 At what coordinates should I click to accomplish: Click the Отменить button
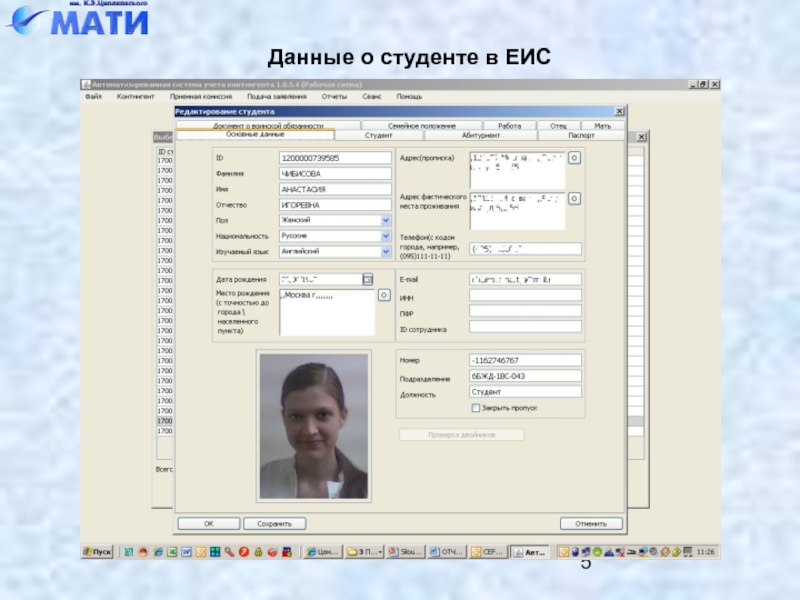pos(591,523)
